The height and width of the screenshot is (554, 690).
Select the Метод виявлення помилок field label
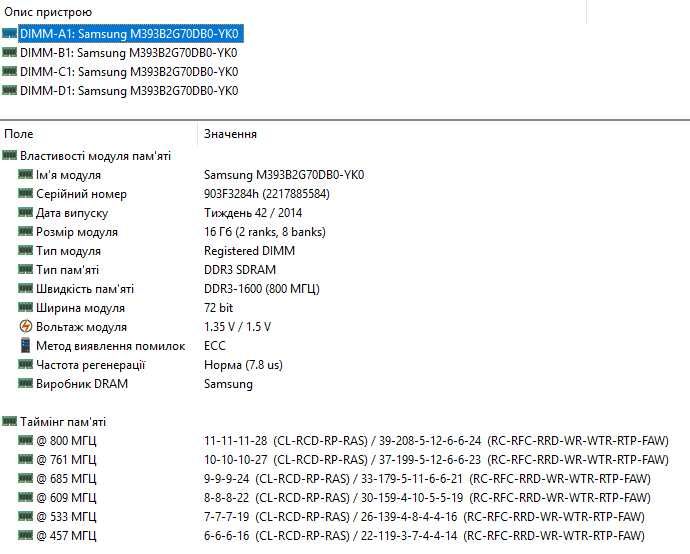pyautogui.click(x=110, y=346)
